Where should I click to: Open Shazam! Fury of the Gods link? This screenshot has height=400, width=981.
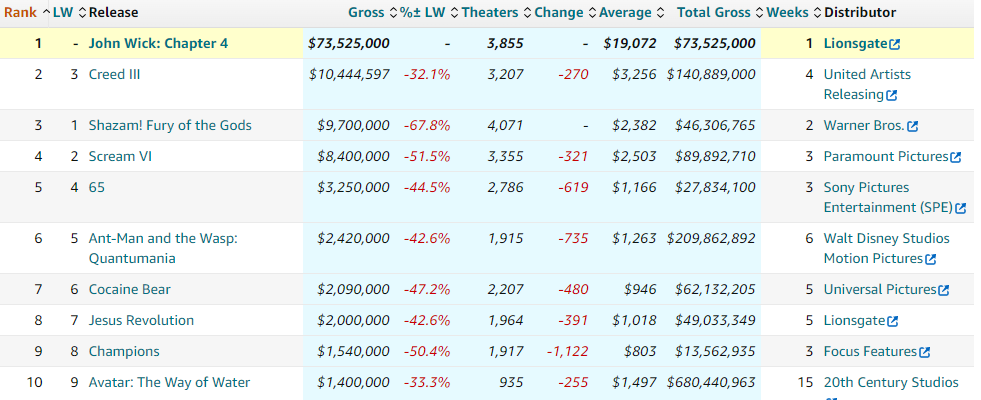coord(170,125)
